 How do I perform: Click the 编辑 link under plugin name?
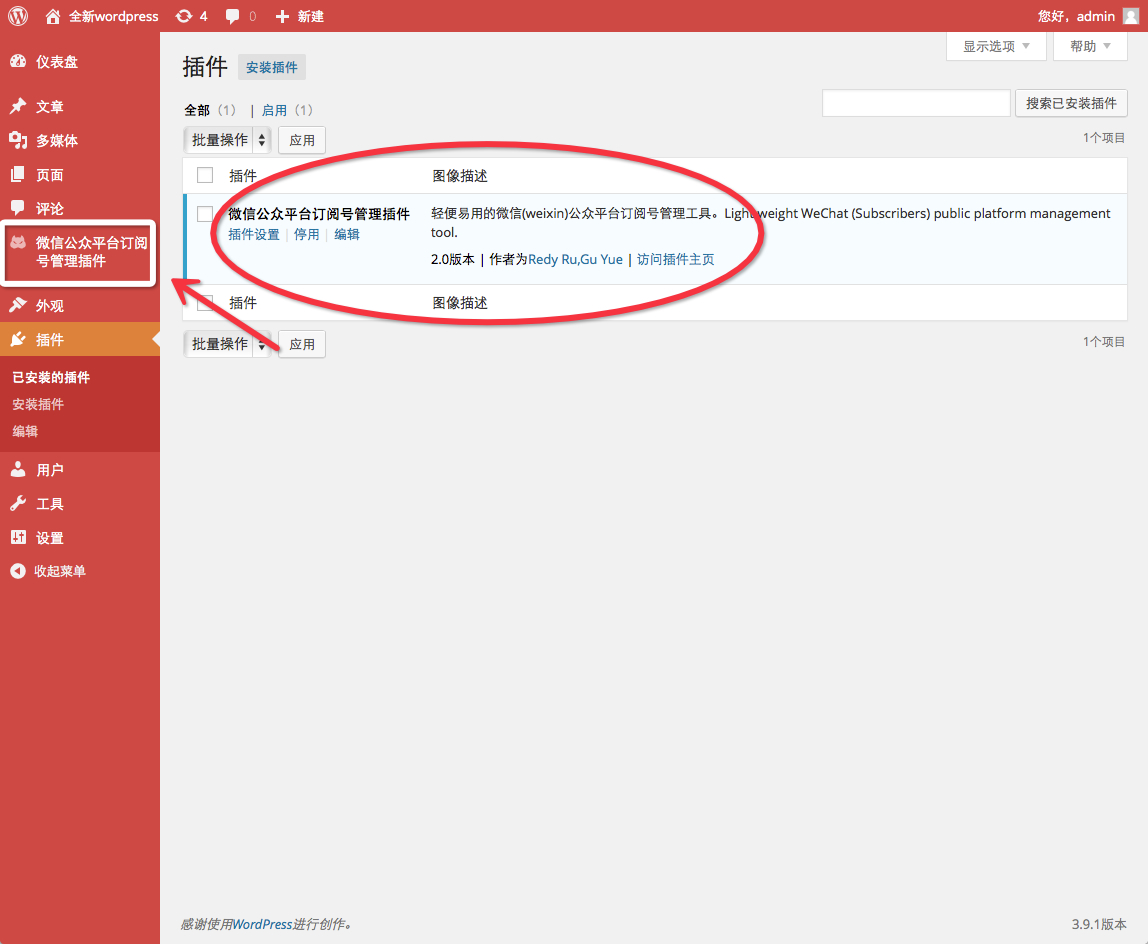click(x=347, y=234)
